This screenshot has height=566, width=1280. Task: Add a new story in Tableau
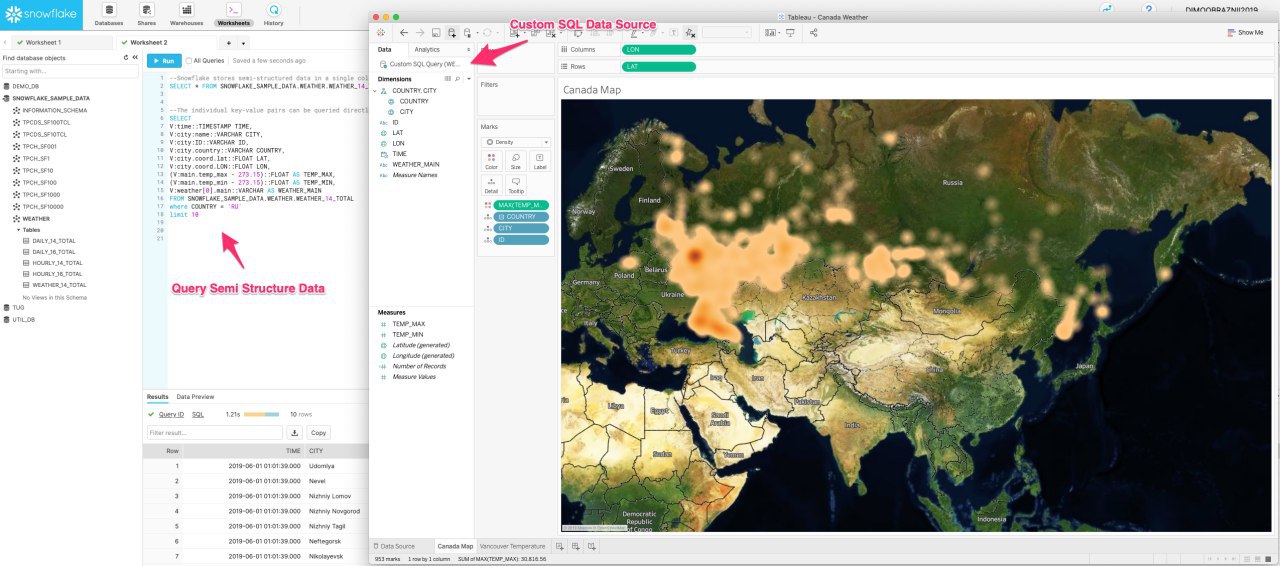[592, 546]
